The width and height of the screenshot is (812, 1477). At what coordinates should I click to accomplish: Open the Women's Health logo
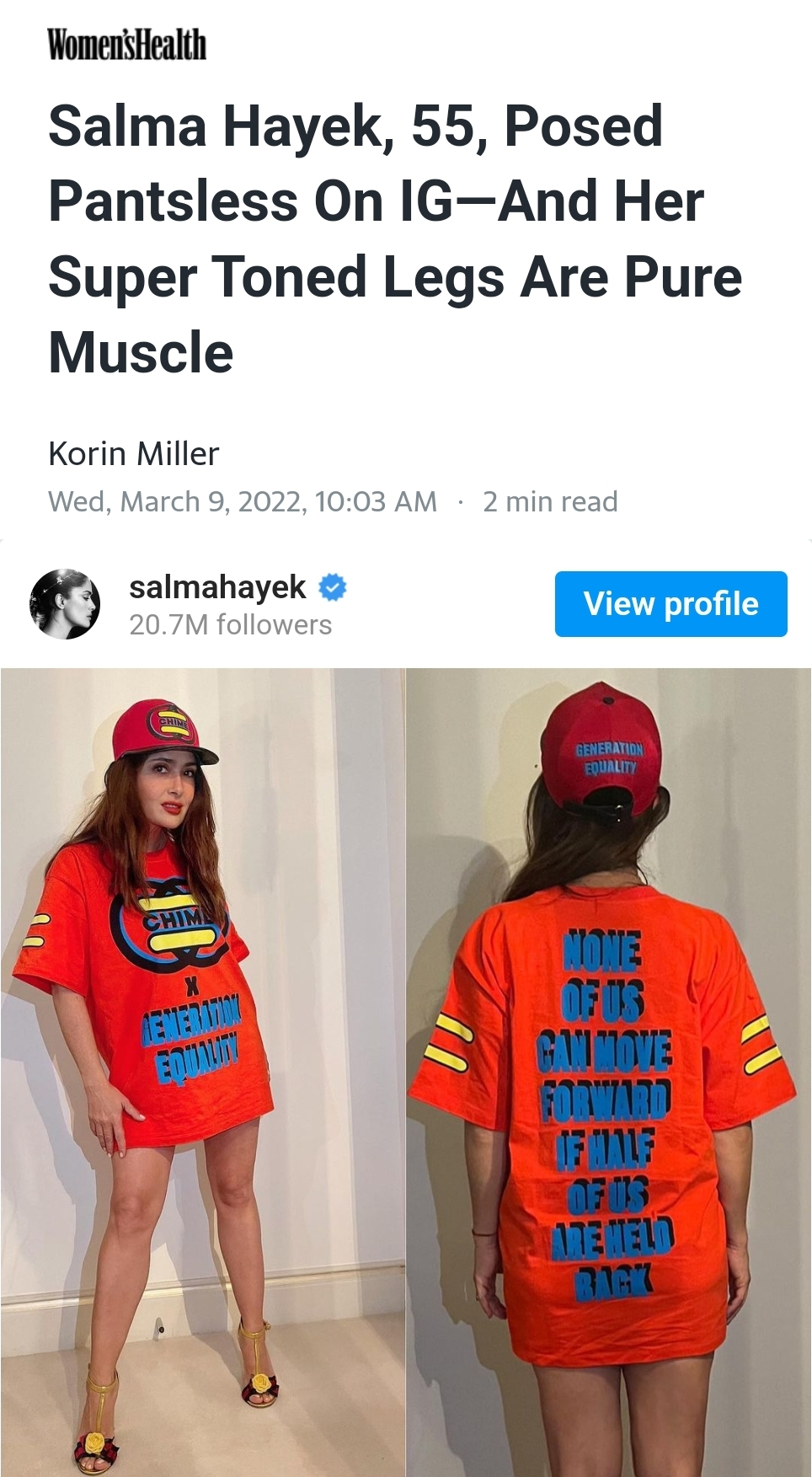click(x=126, y=44)
